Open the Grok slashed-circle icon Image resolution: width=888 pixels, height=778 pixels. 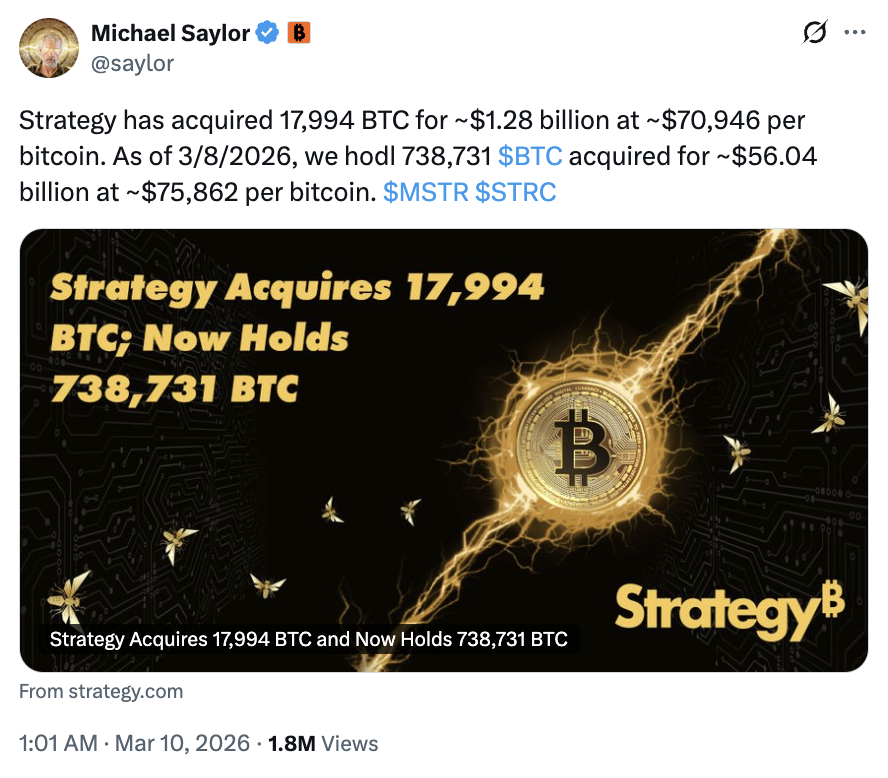point(815,33)
